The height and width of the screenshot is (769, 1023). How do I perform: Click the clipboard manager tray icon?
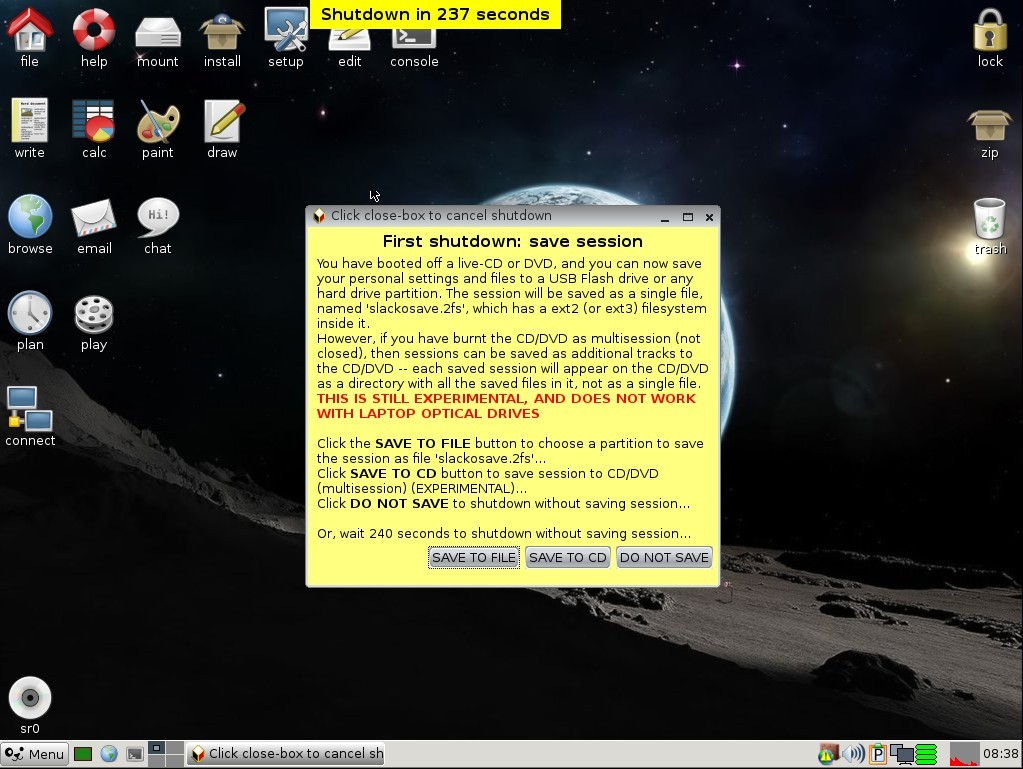pos(878,754)
